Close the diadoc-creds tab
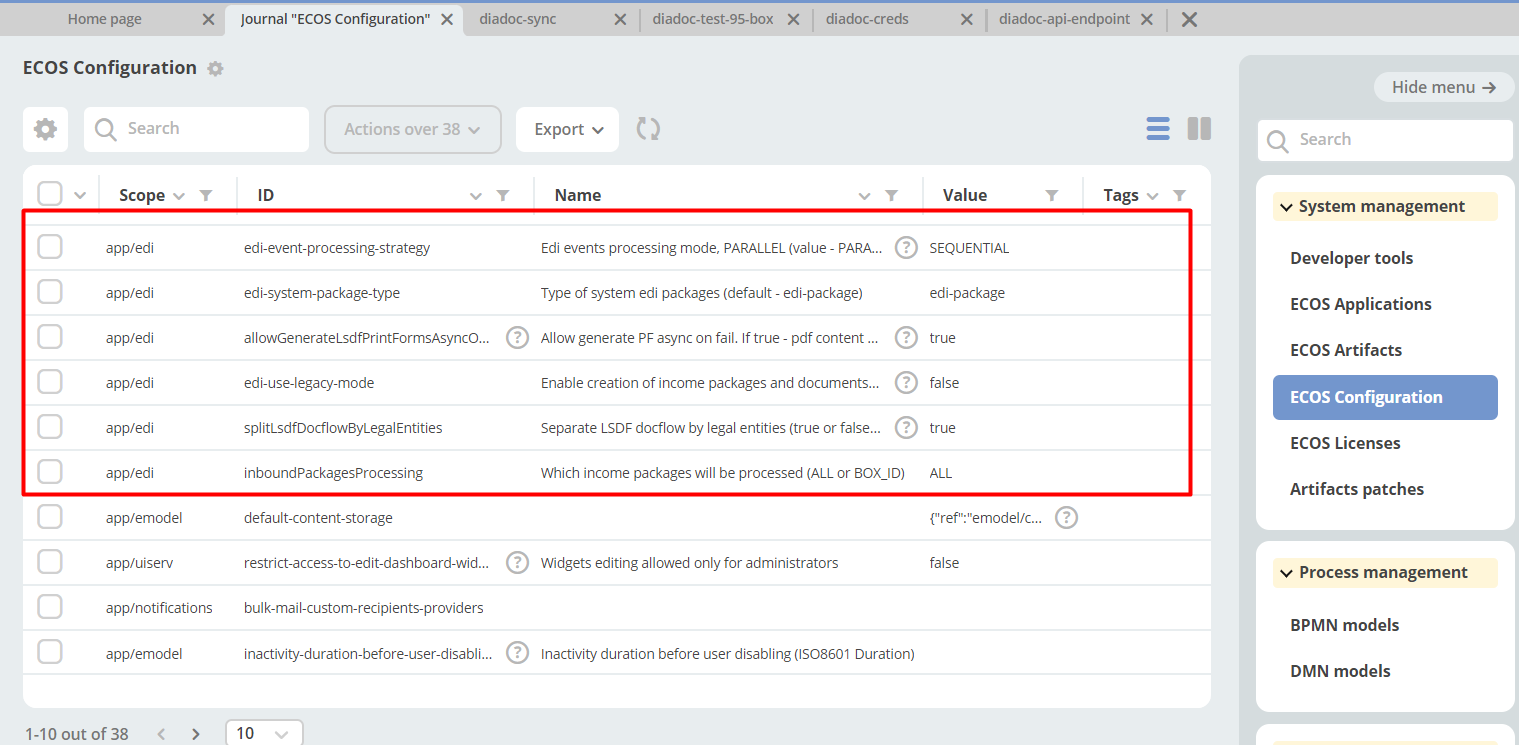 967,19
